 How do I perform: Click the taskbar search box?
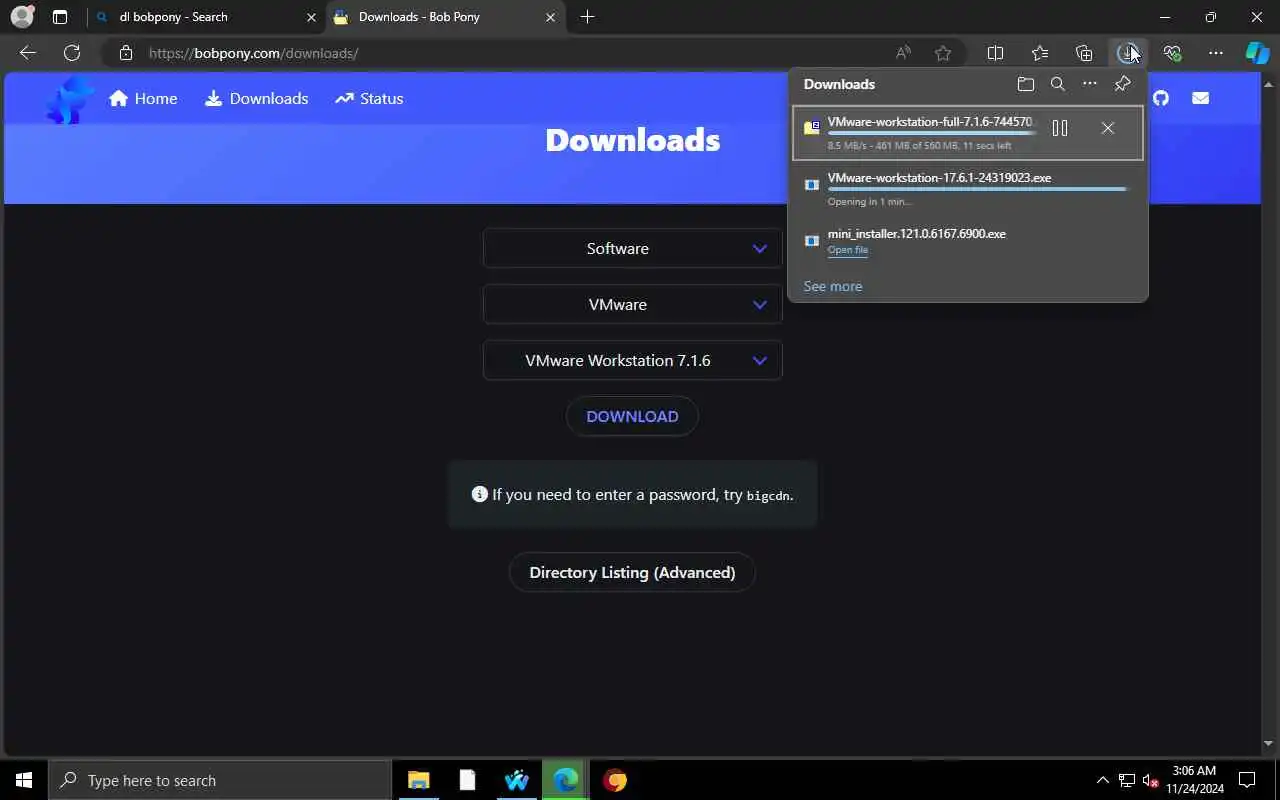(220, 780)
